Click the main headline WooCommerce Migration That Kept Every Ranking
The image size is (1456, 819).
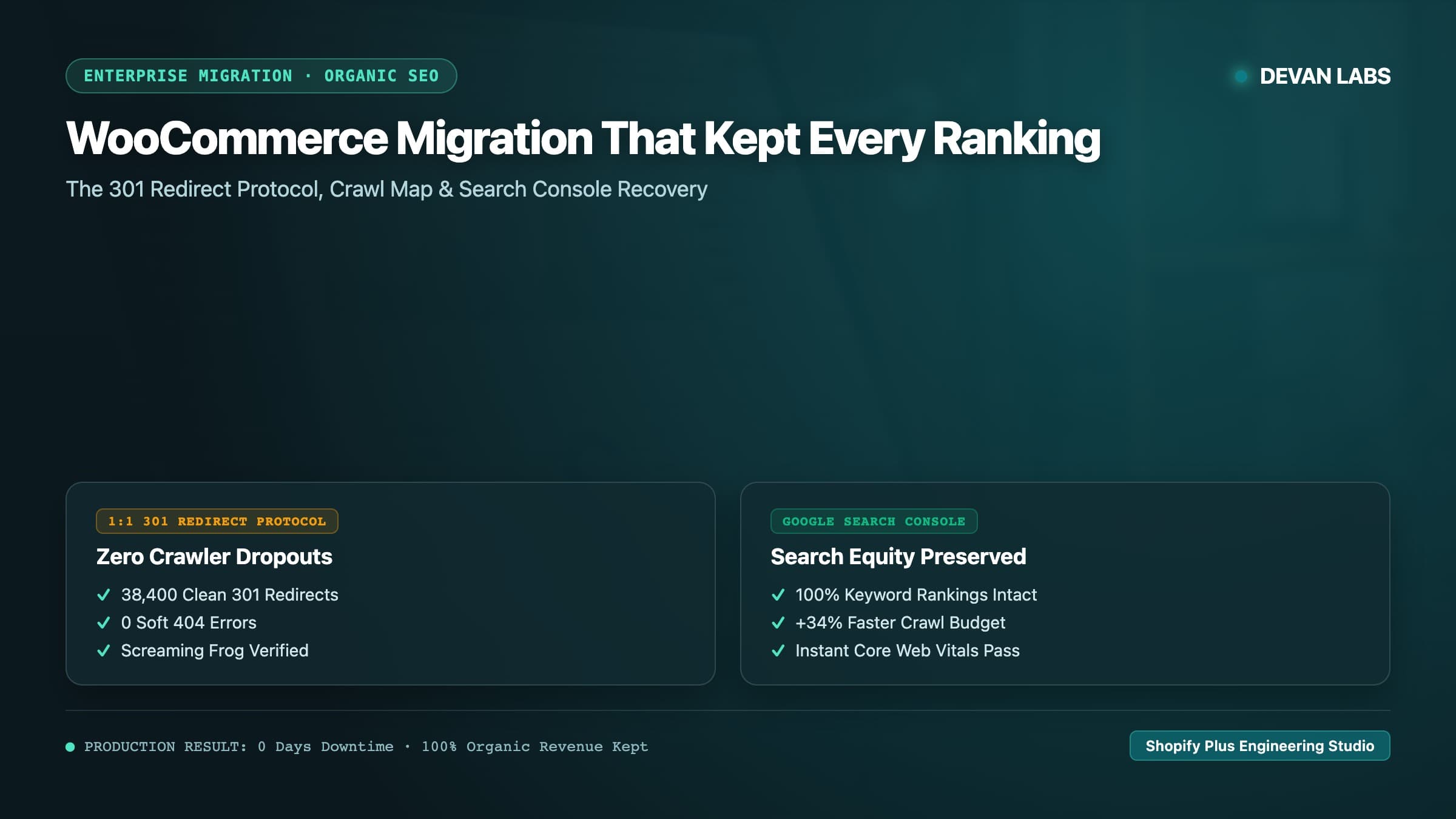point(583,139)
